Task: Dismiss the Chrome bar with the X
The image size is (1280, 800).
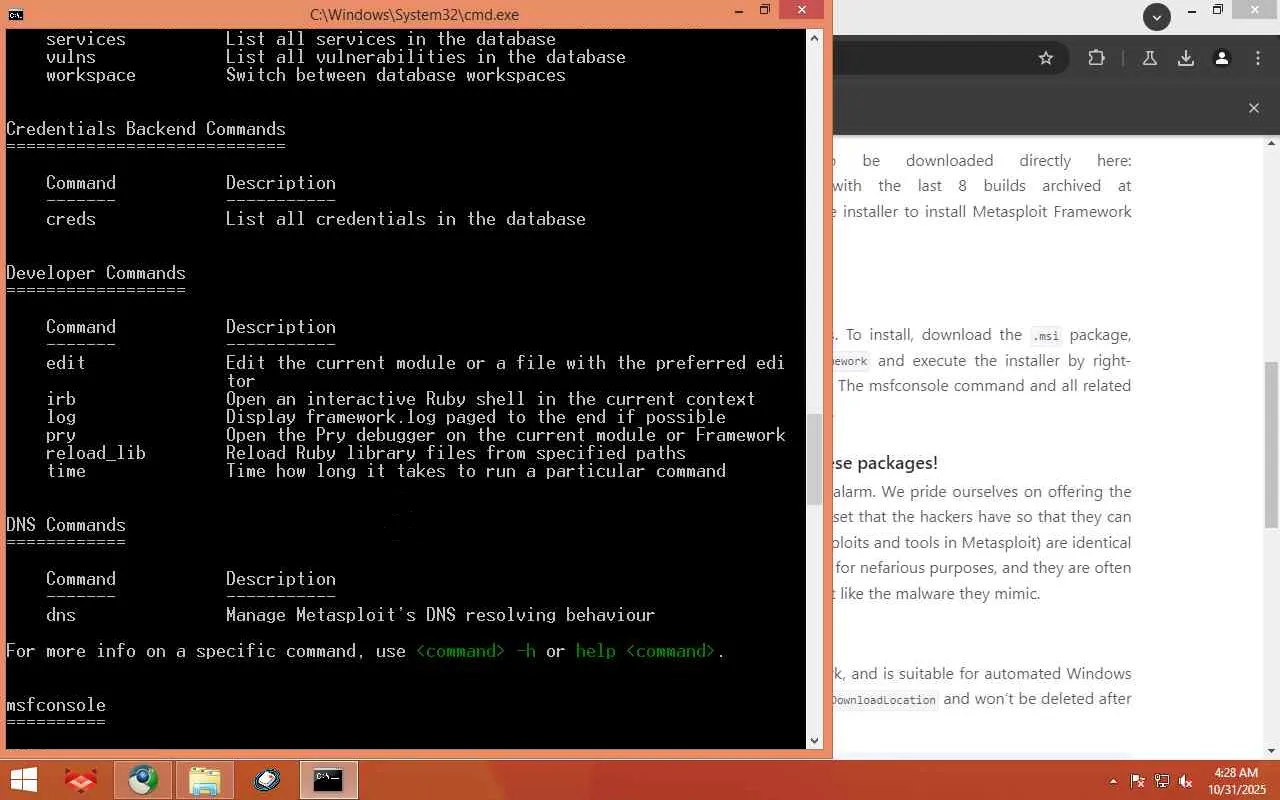Action: [1254, 108]
